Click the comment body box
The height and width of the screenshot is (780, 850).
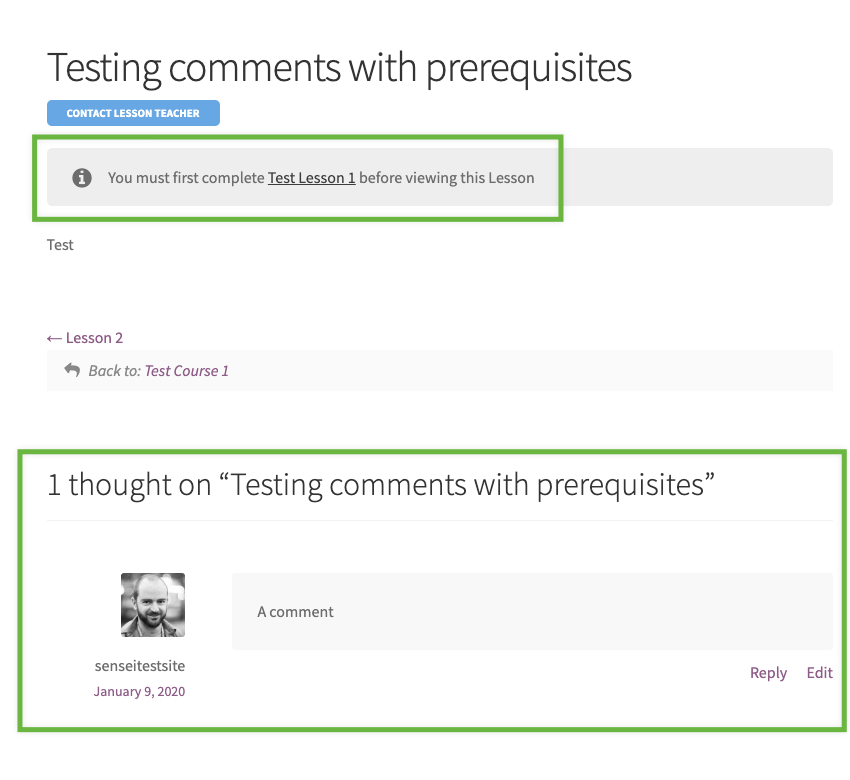point(532,611)
